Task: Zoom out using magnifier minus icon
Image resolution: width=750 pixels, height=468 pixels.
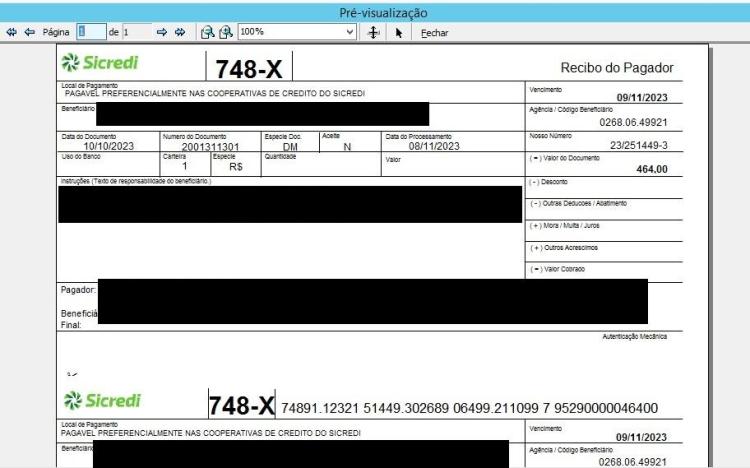Action: [207, 32]
